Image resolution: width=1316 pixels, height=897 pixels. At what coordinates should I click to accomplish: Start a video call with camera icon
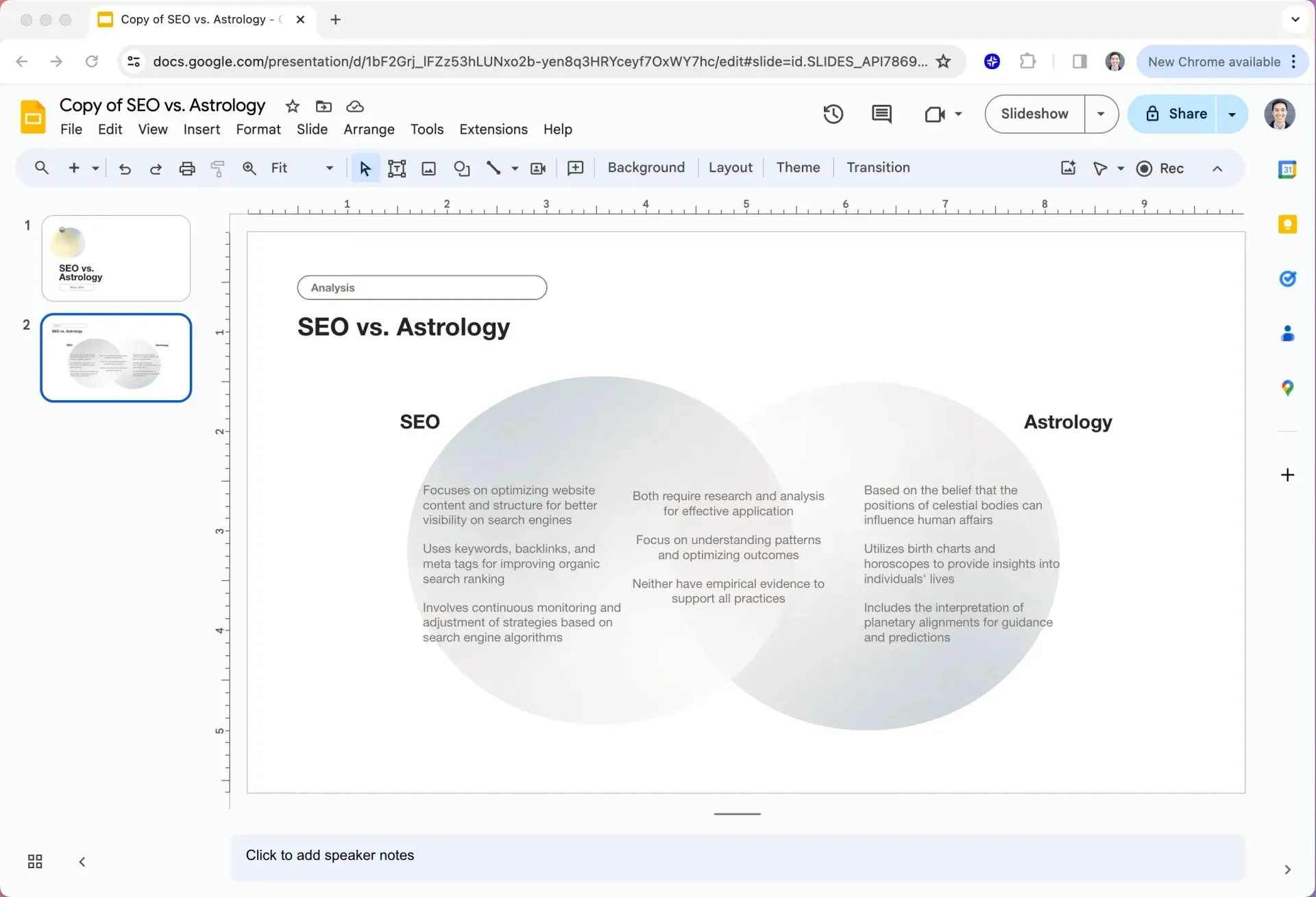(935, 114)
